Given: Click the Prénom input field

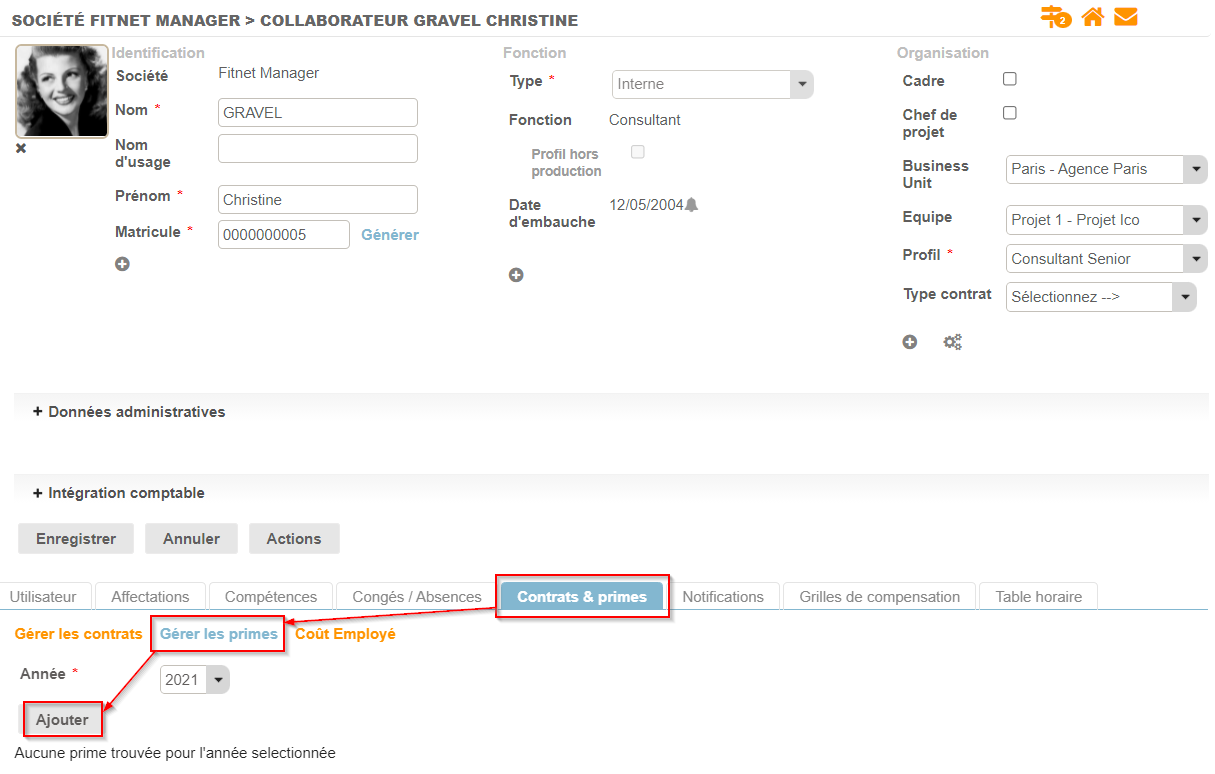Looking at the screenshot, I should (318, 200).
